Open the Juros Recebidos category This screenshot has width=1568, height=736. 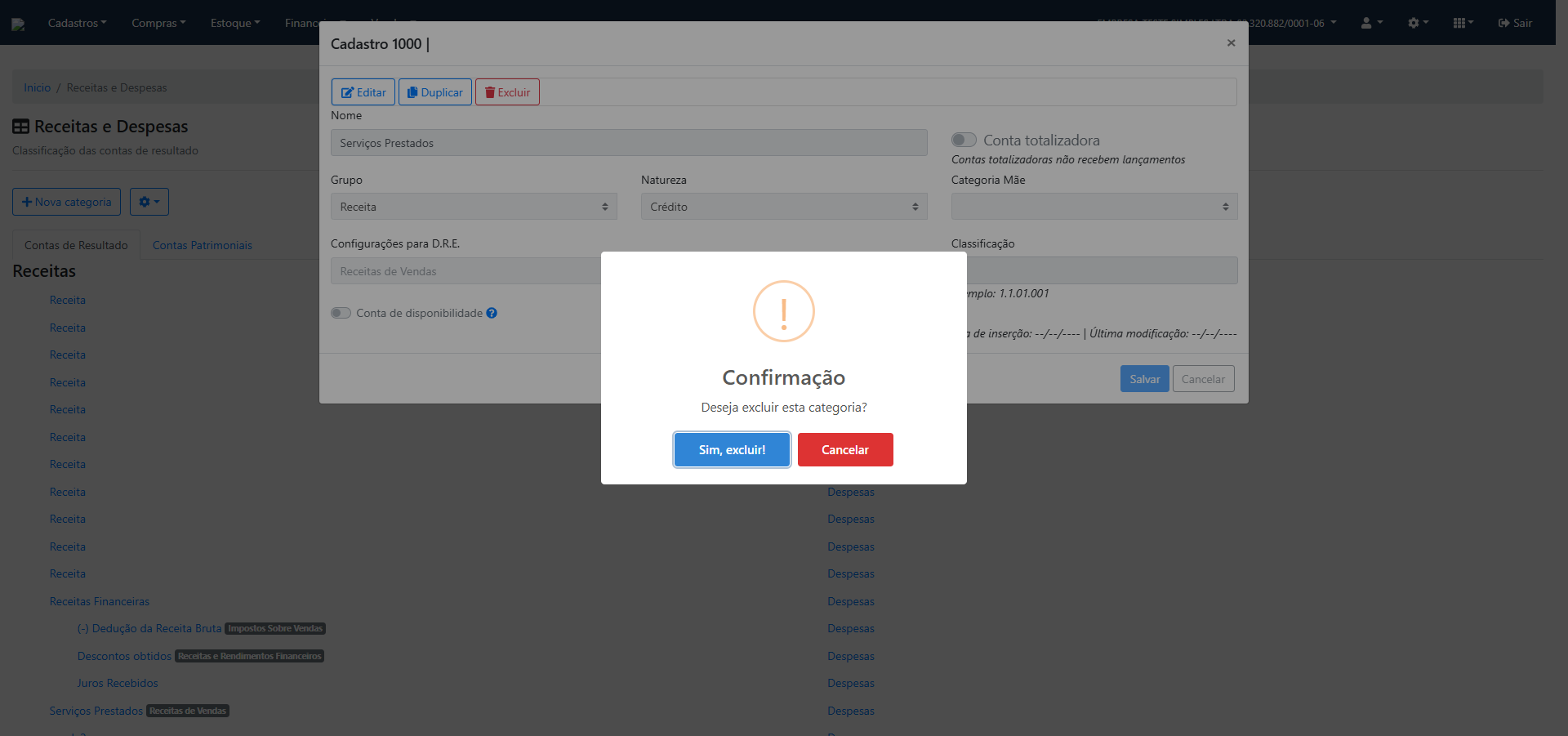click(x=118, y=683)
